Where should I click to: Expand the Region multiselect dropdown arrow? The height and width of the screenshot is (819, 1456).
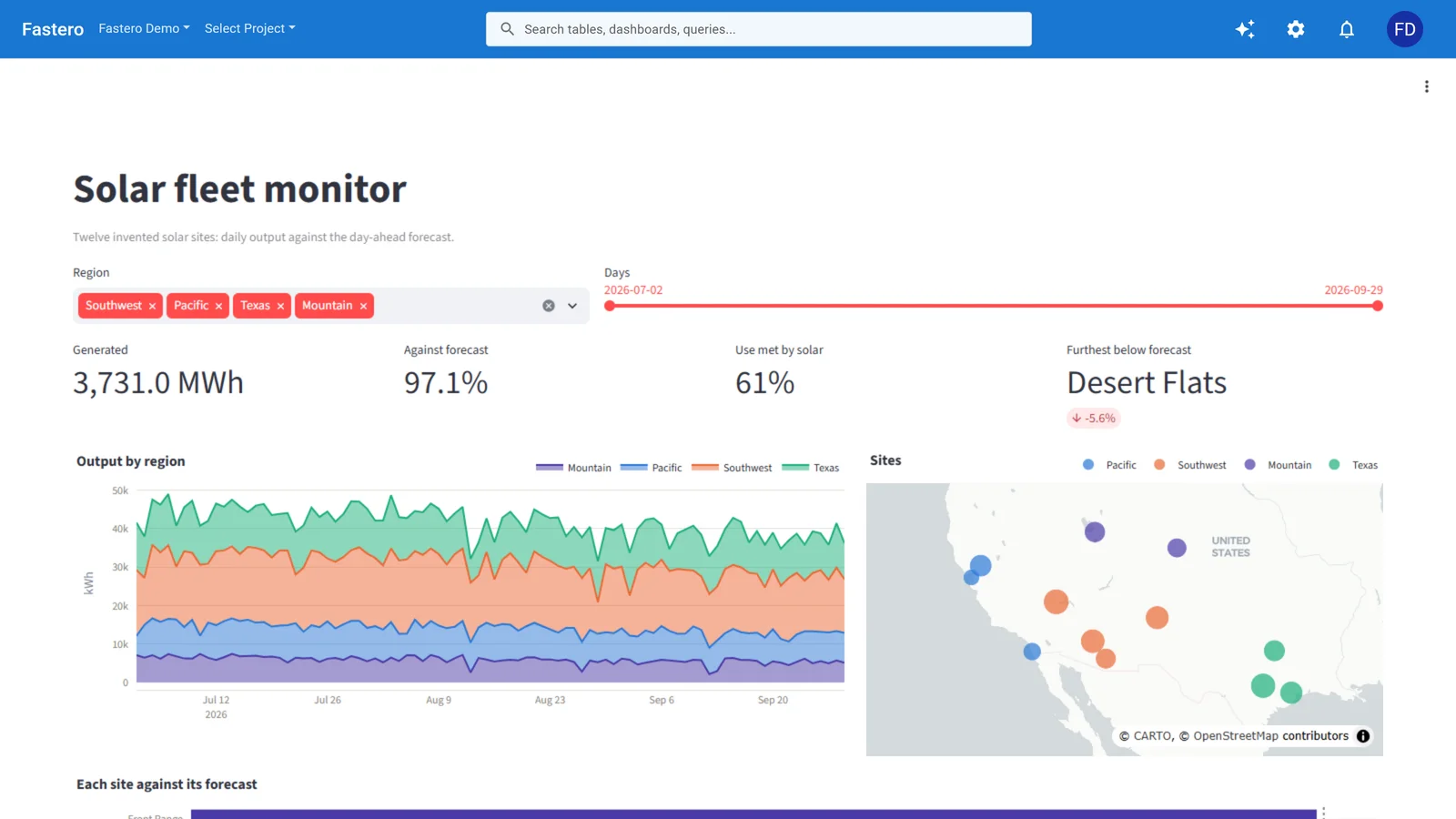(572, 306)
